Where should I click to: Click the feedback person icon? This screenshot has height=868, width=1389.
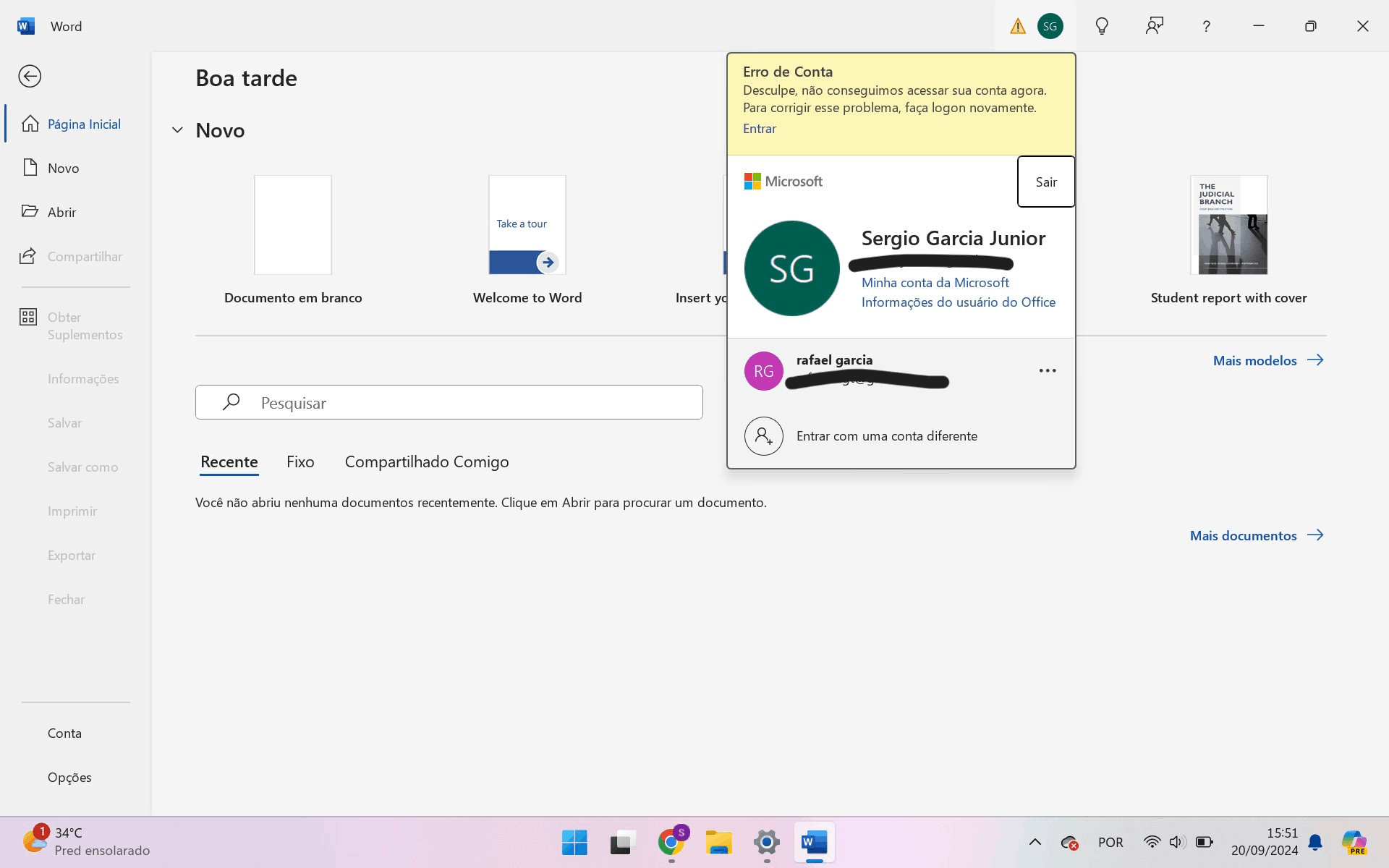[x=1155, y=26]
